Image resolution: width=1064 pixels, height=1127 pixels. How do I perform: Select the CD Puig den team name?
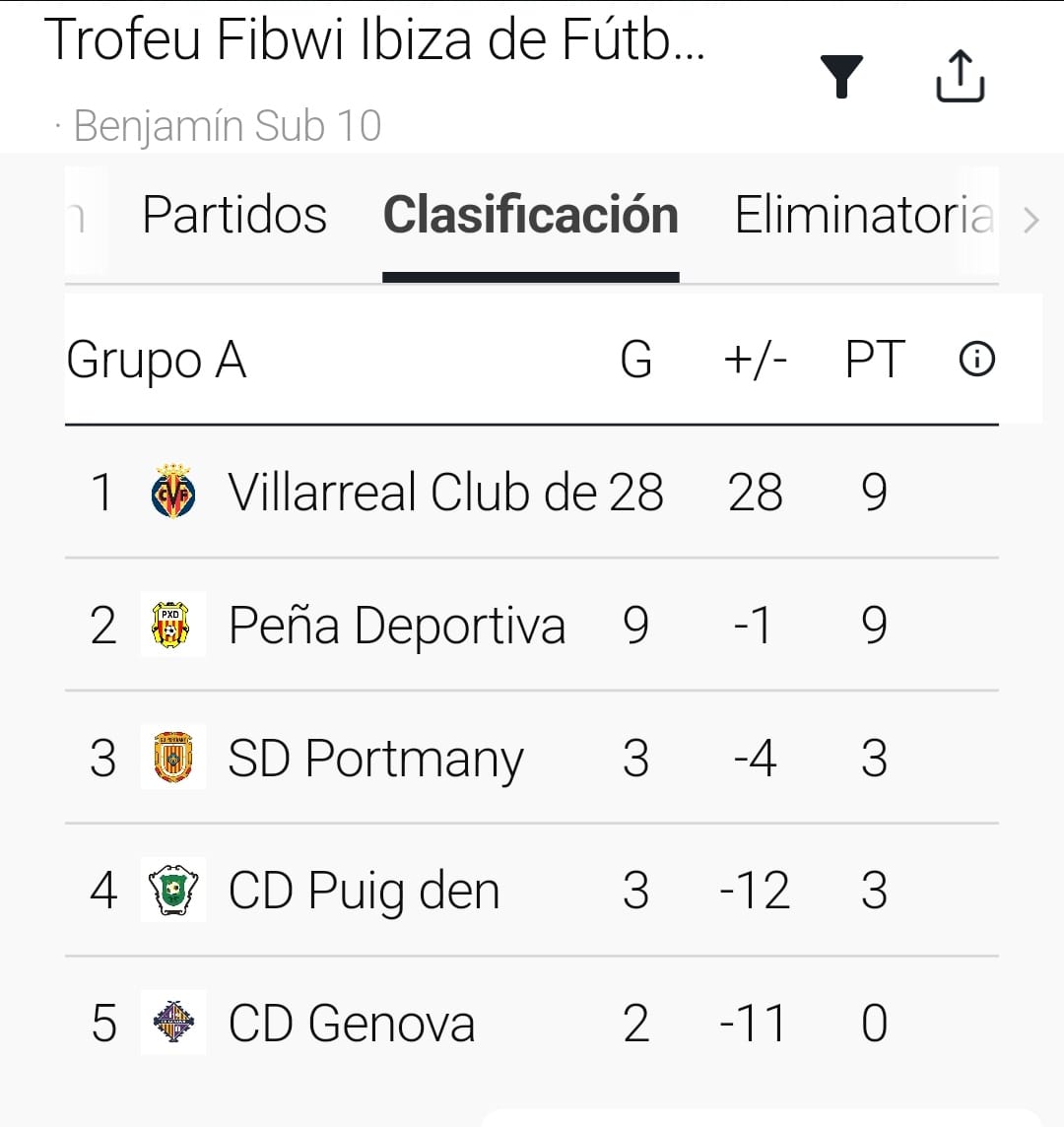(x=364, y=891)
